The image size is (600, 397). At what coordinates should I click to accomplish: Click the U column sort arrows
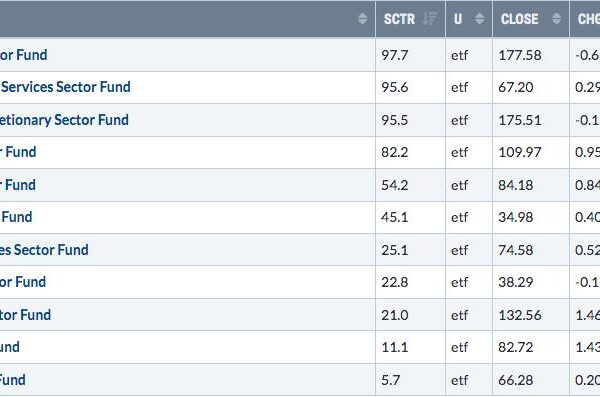coord(479,18)
